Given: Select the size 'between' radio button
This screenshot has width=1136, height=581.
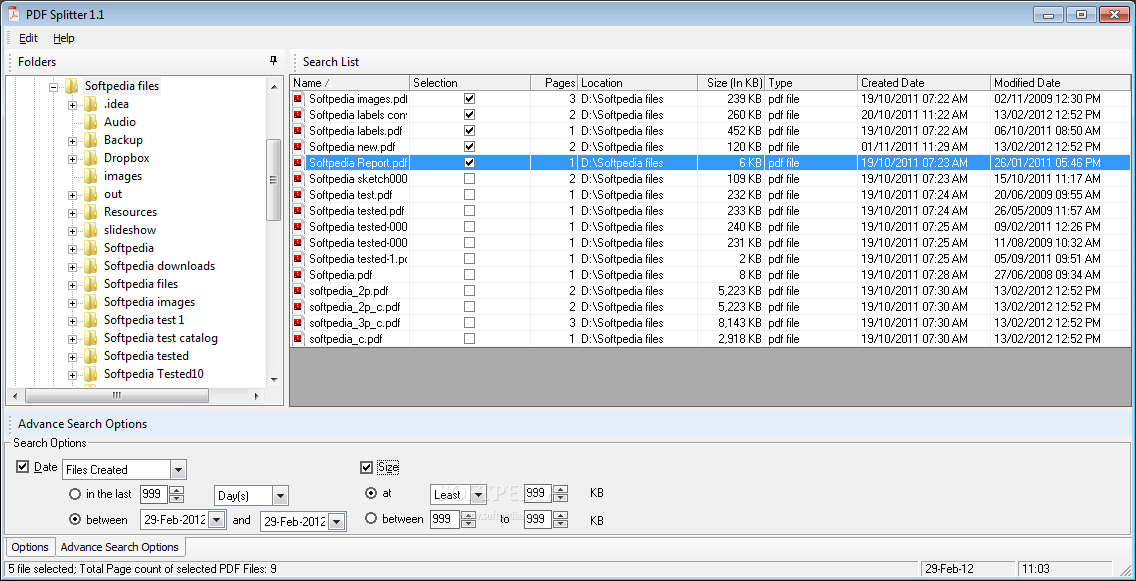Looking at the screenshot, I should pos(371,519).
